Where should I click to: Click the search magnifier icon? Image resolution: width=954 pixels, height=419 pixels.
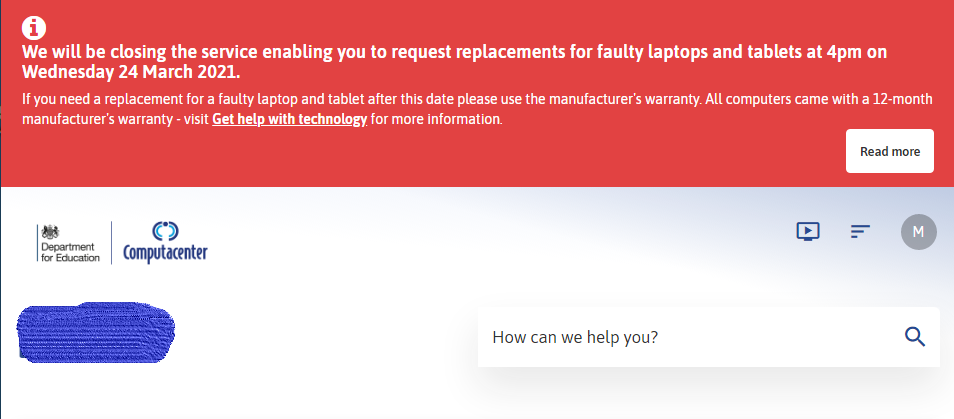click(x=914, y=336)
